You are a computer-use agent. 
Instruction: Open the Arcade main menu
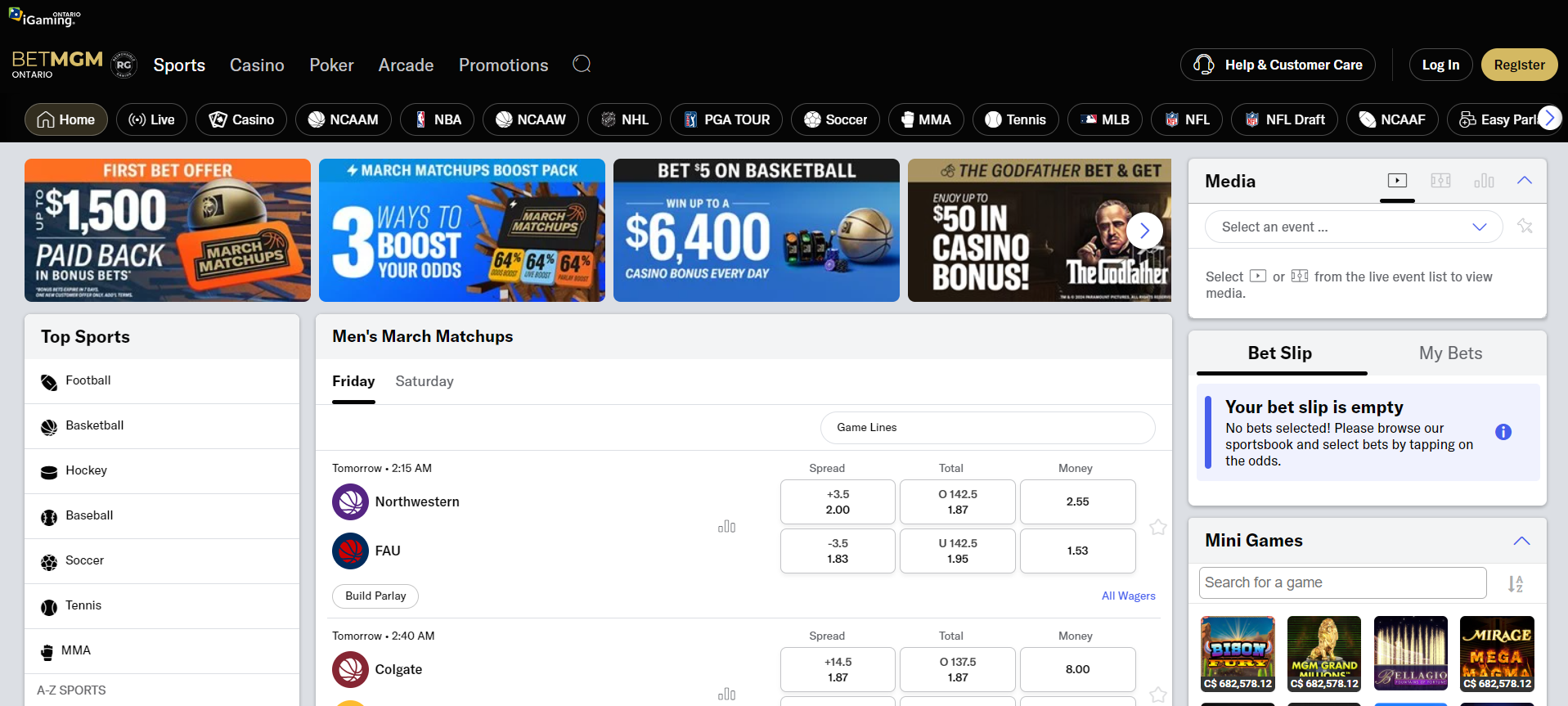click(406, 65)
